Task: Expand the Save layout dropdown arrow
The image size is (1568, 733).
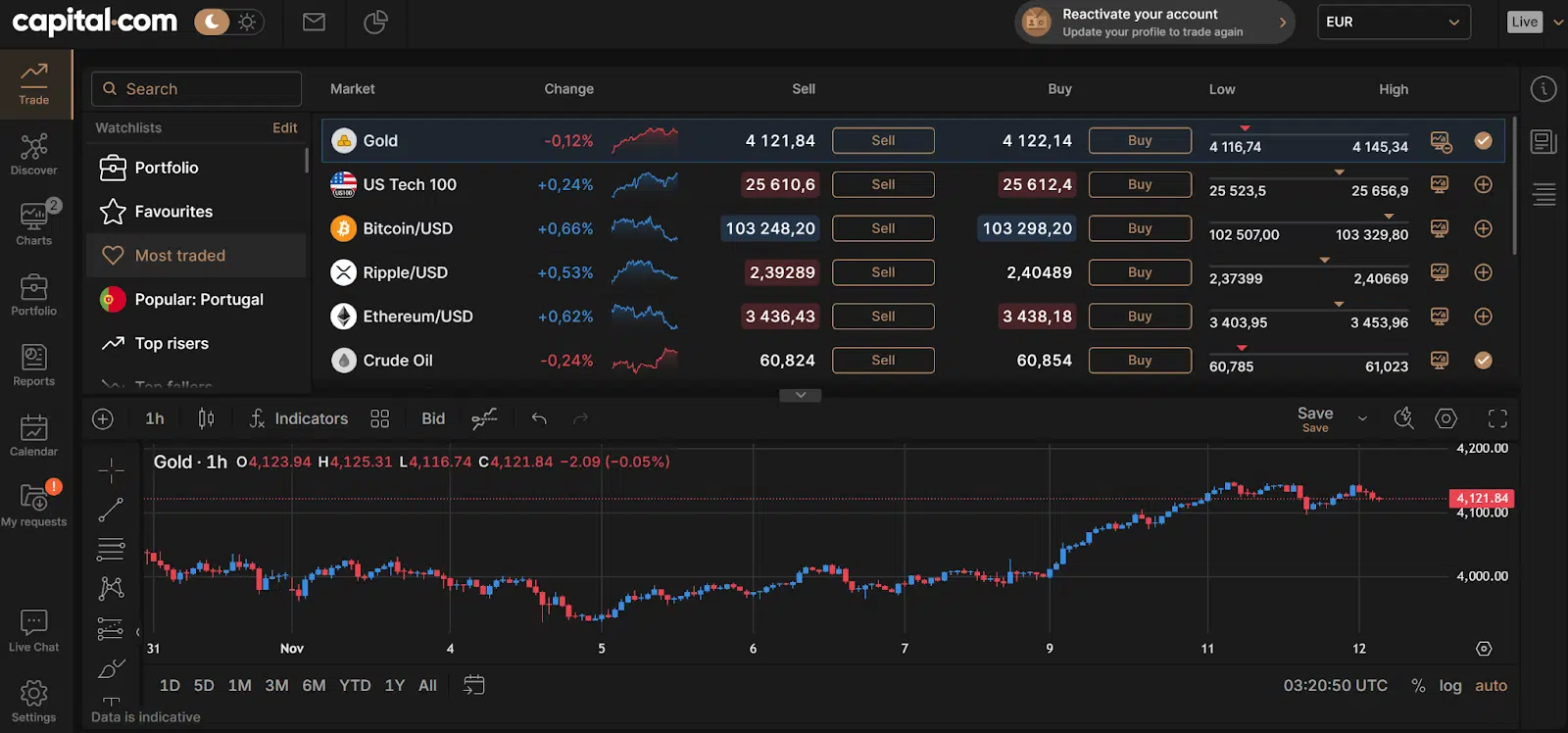Action: click(x=1362, y=418)
